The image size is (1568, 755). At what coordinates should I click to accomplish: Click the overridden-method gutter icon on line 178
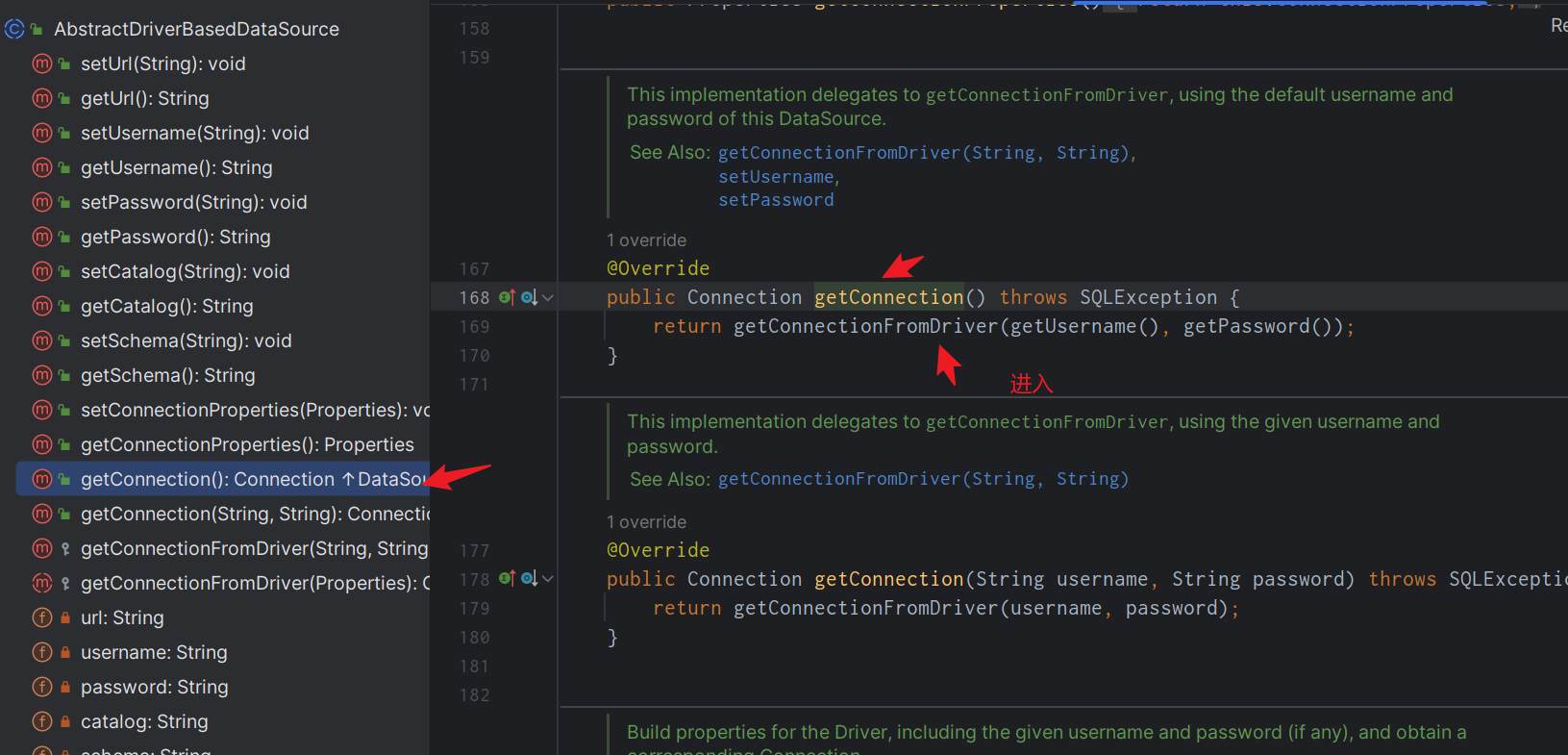[529, 579]
